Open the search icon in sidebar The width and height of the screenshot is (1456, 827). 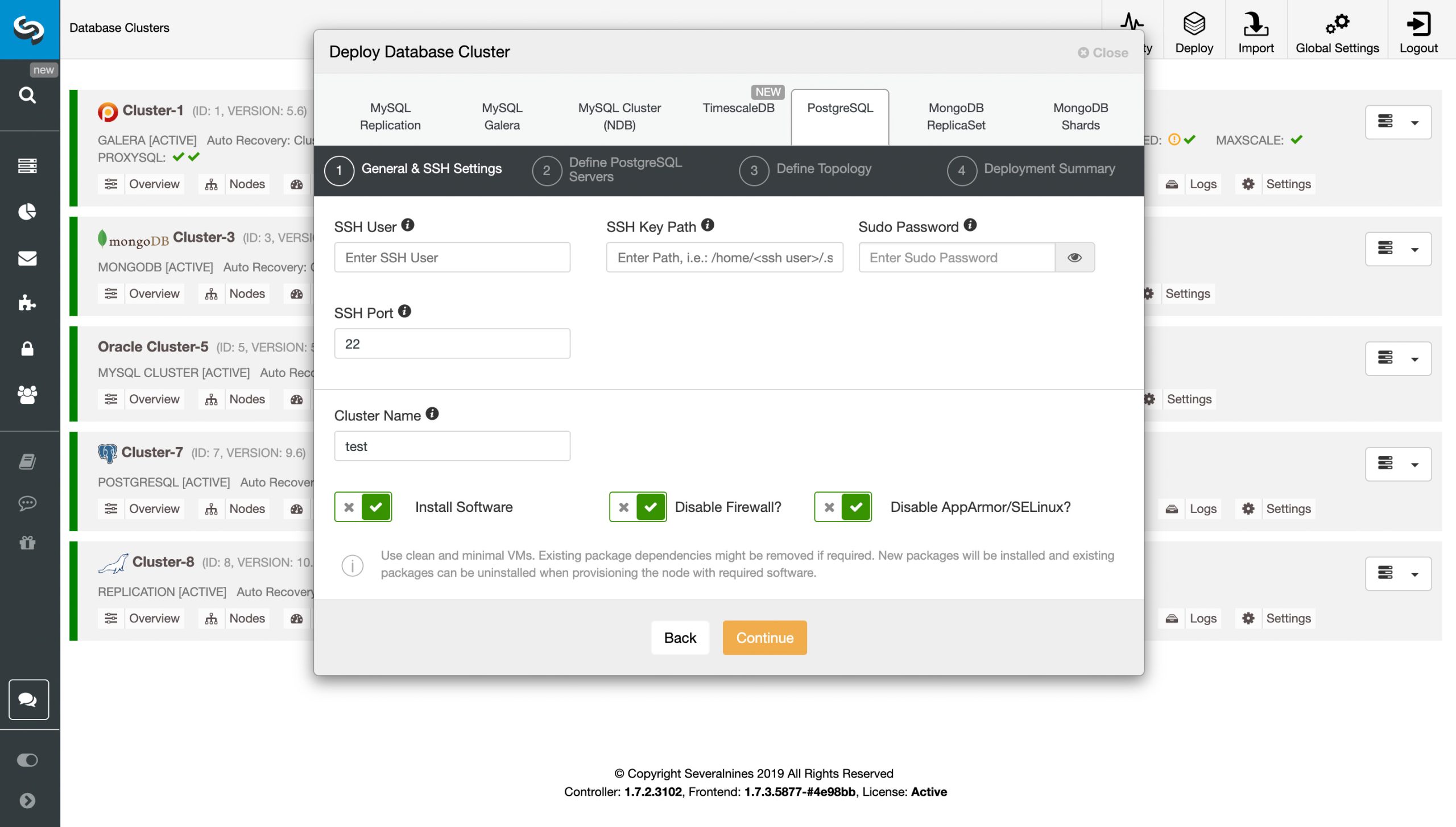(27, 94)
